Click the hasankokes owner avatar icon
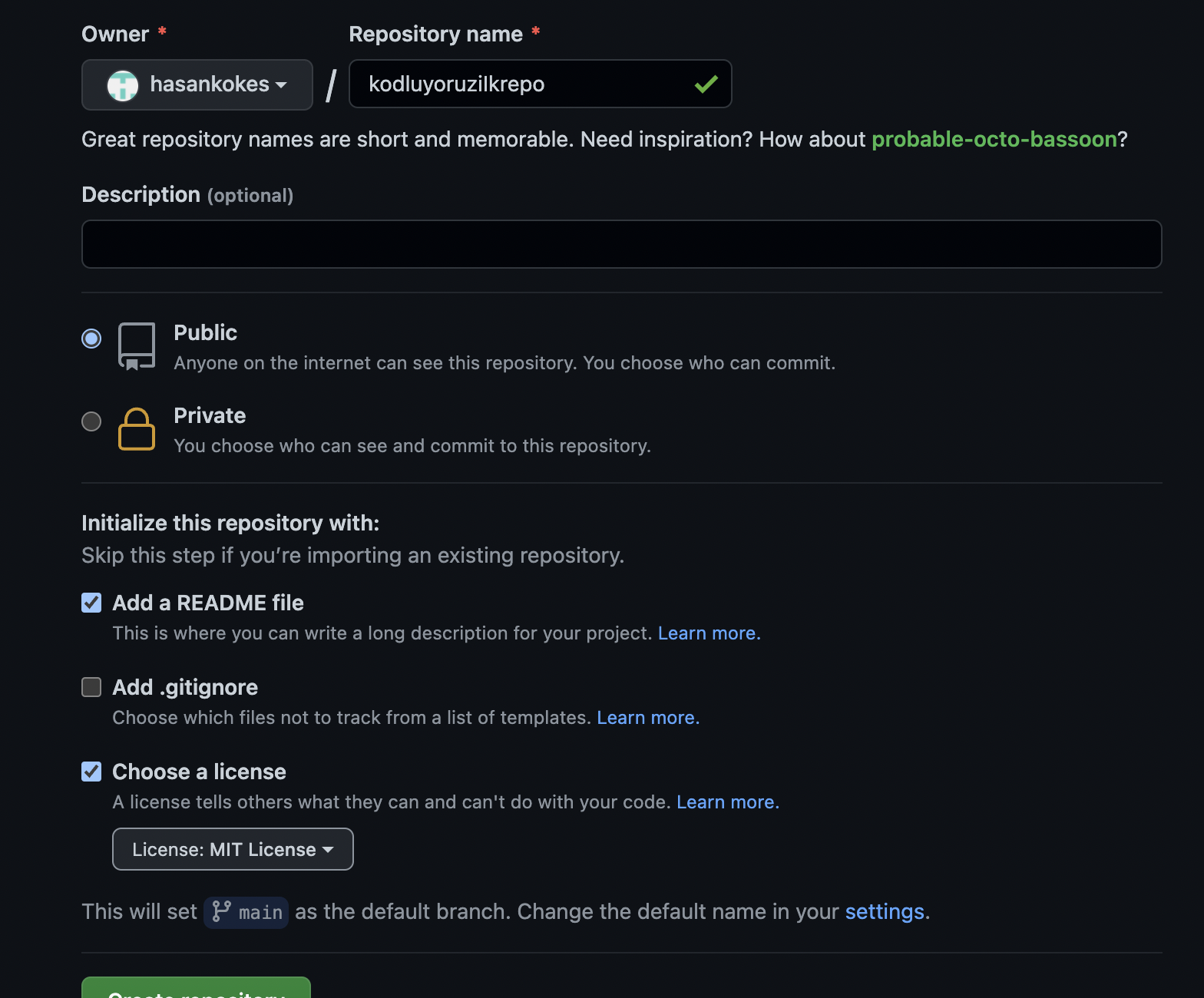Viewport: 1204px width, 998px height. (x=123, y=85)
